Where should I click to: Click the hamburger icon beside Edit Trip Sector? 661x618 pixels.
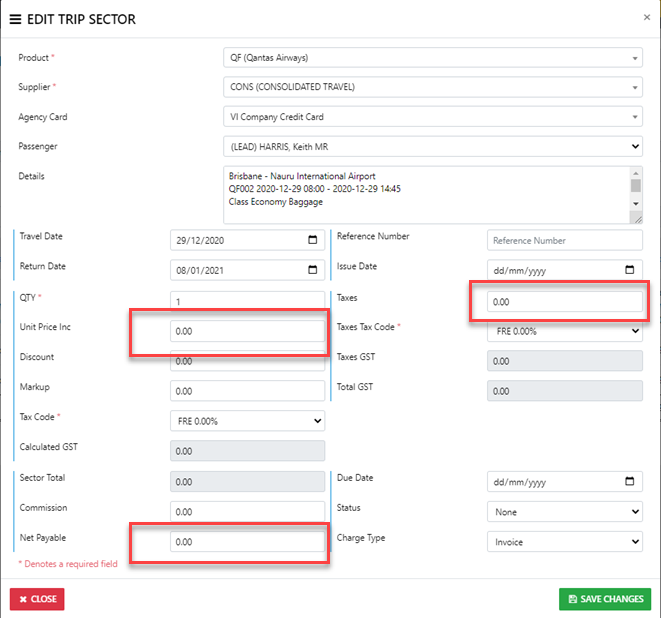[x=15, y=19]
